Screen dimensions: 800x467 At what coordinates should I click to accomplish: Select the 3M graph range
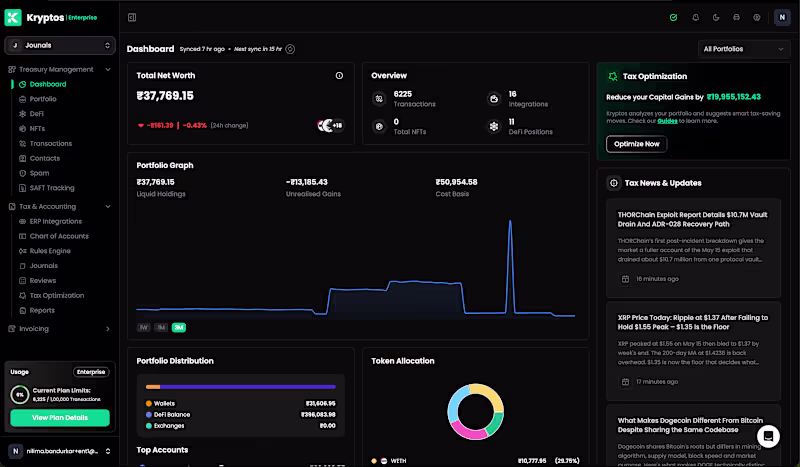point(179,328)
